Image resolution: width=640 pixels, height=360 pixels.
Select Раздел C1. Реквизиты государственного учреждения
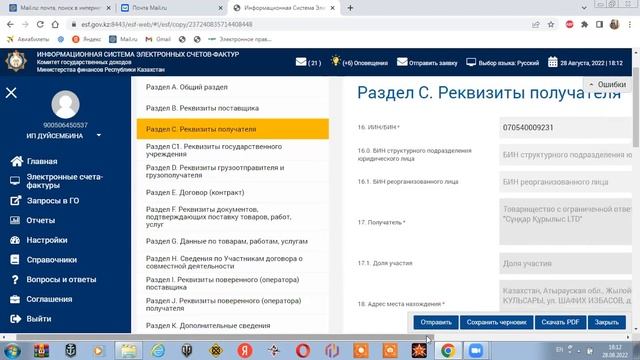[233, 150]
